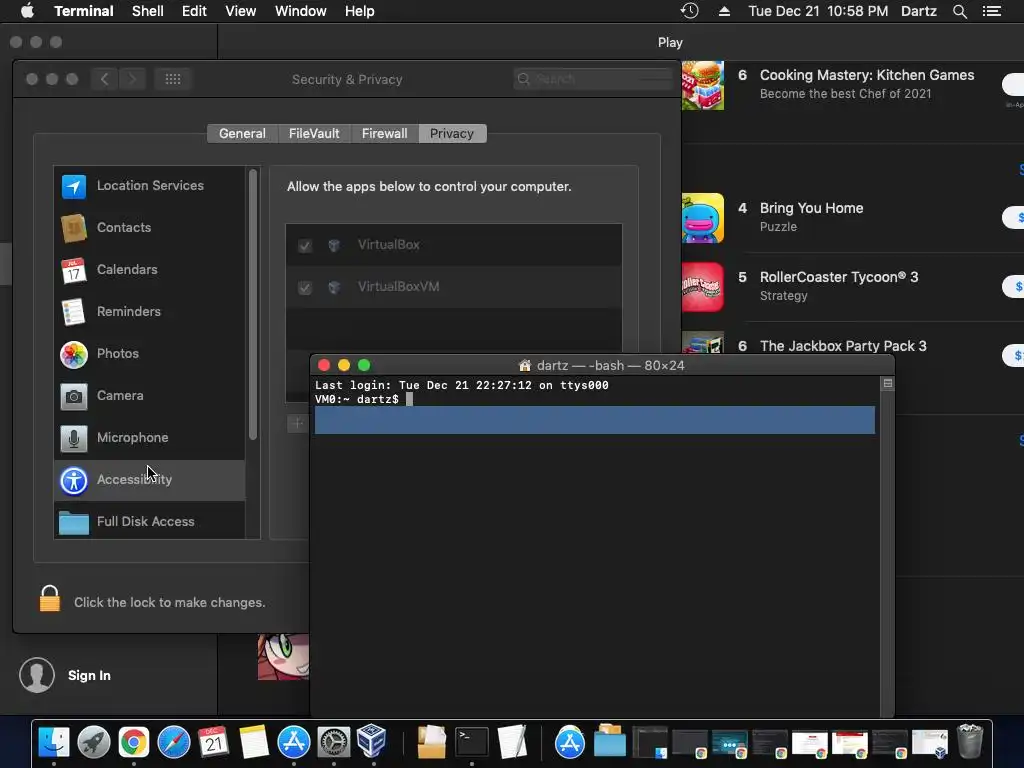Open Notification Center list icon
The image size is (1024, 768).
coord(992,11)
